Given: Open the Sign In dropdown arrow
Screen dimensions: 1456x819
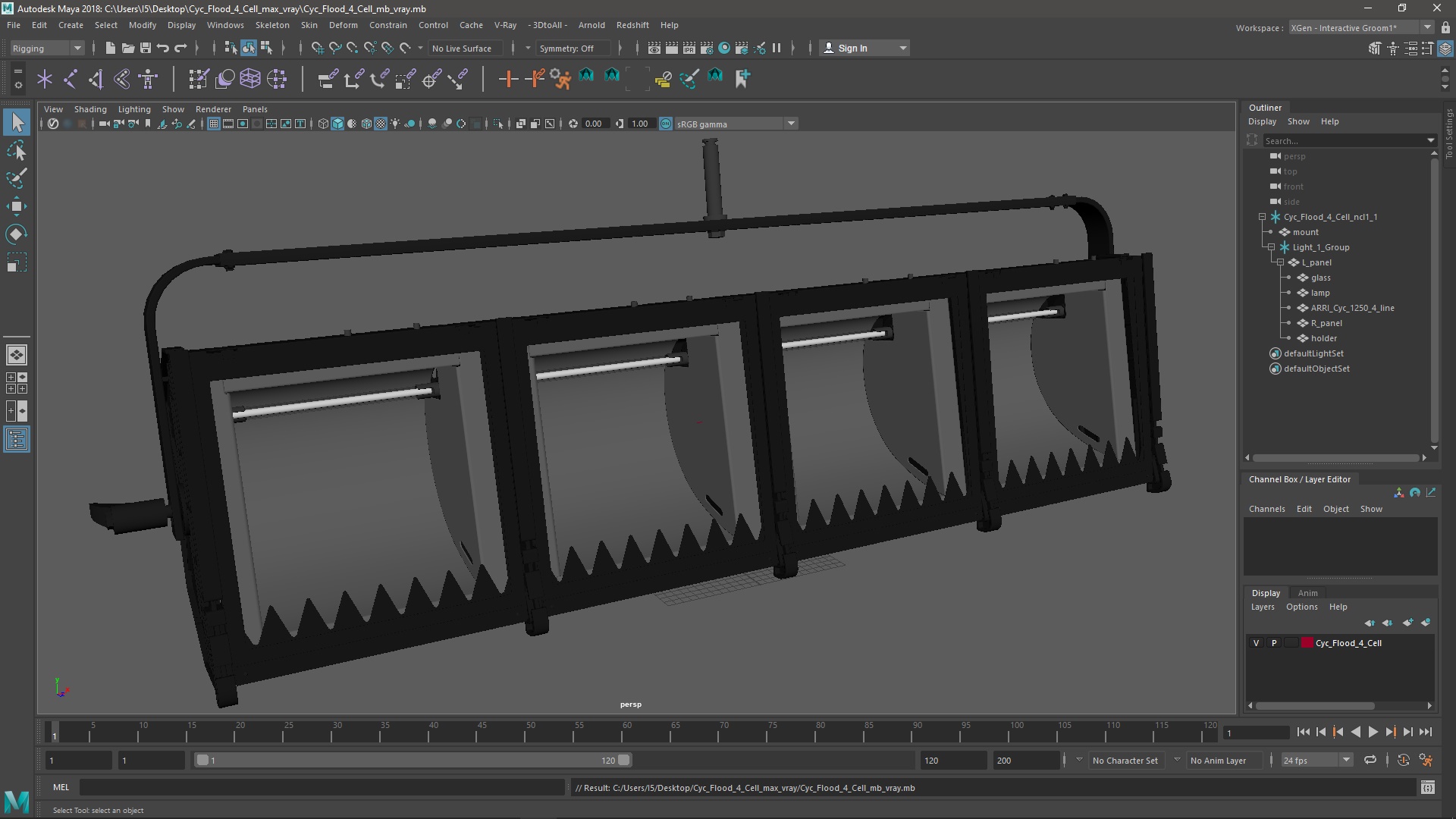Looking at the screenshot, I should coord(902,48).
